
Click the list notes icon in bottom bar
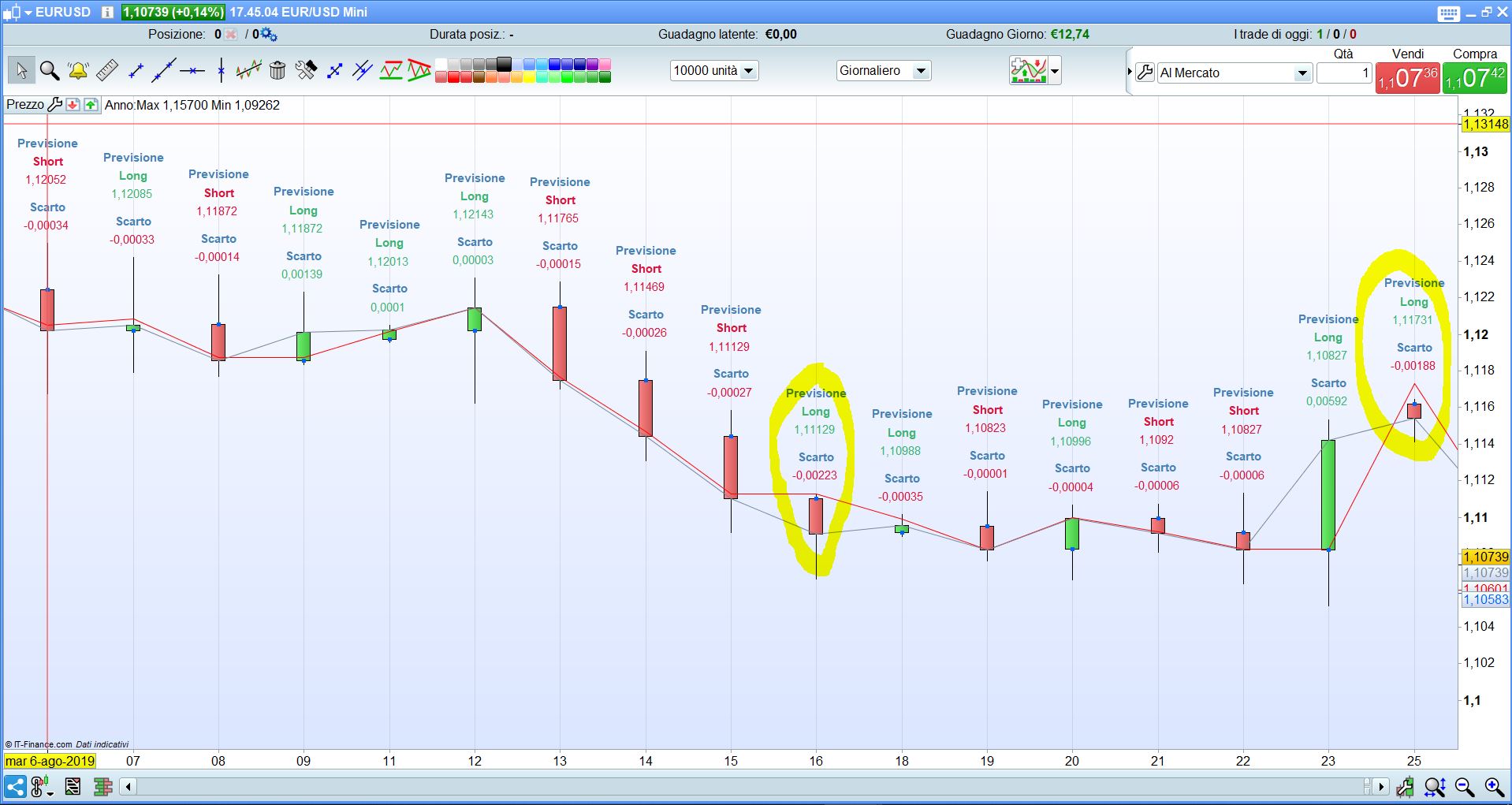coord(73,786)
